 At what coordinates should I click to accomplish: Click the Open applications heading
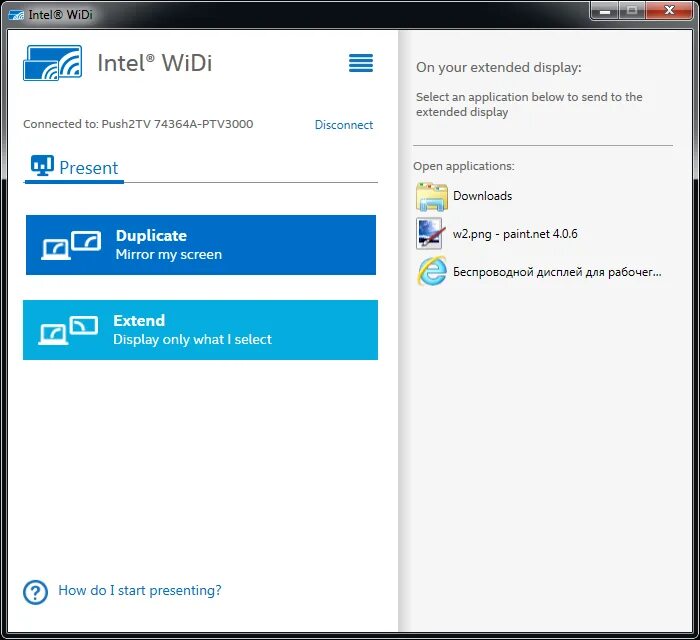tap(463, 166)
